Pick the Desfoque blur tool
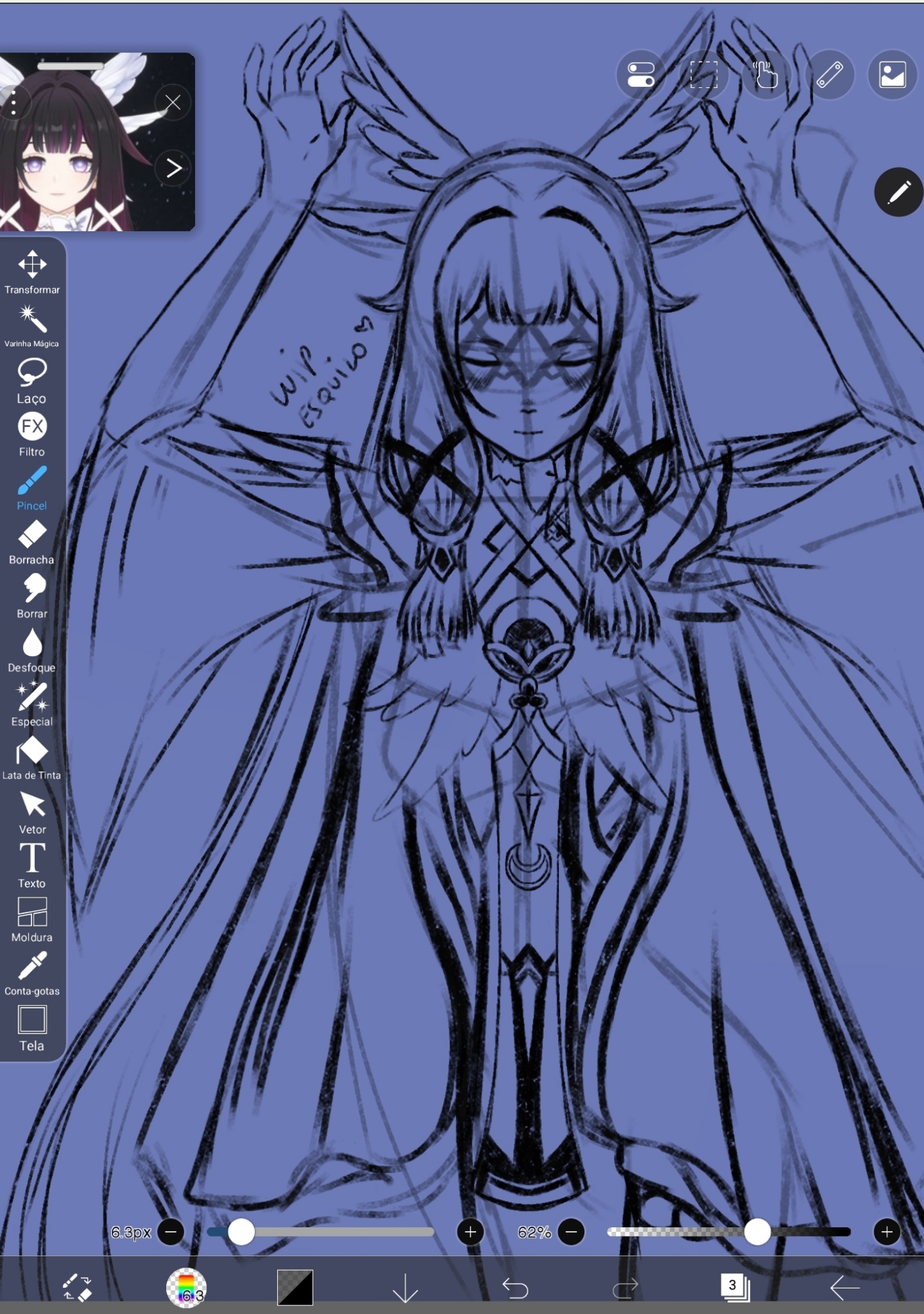This screenshot has height=1314, width=924. click(x=32, y=650)
